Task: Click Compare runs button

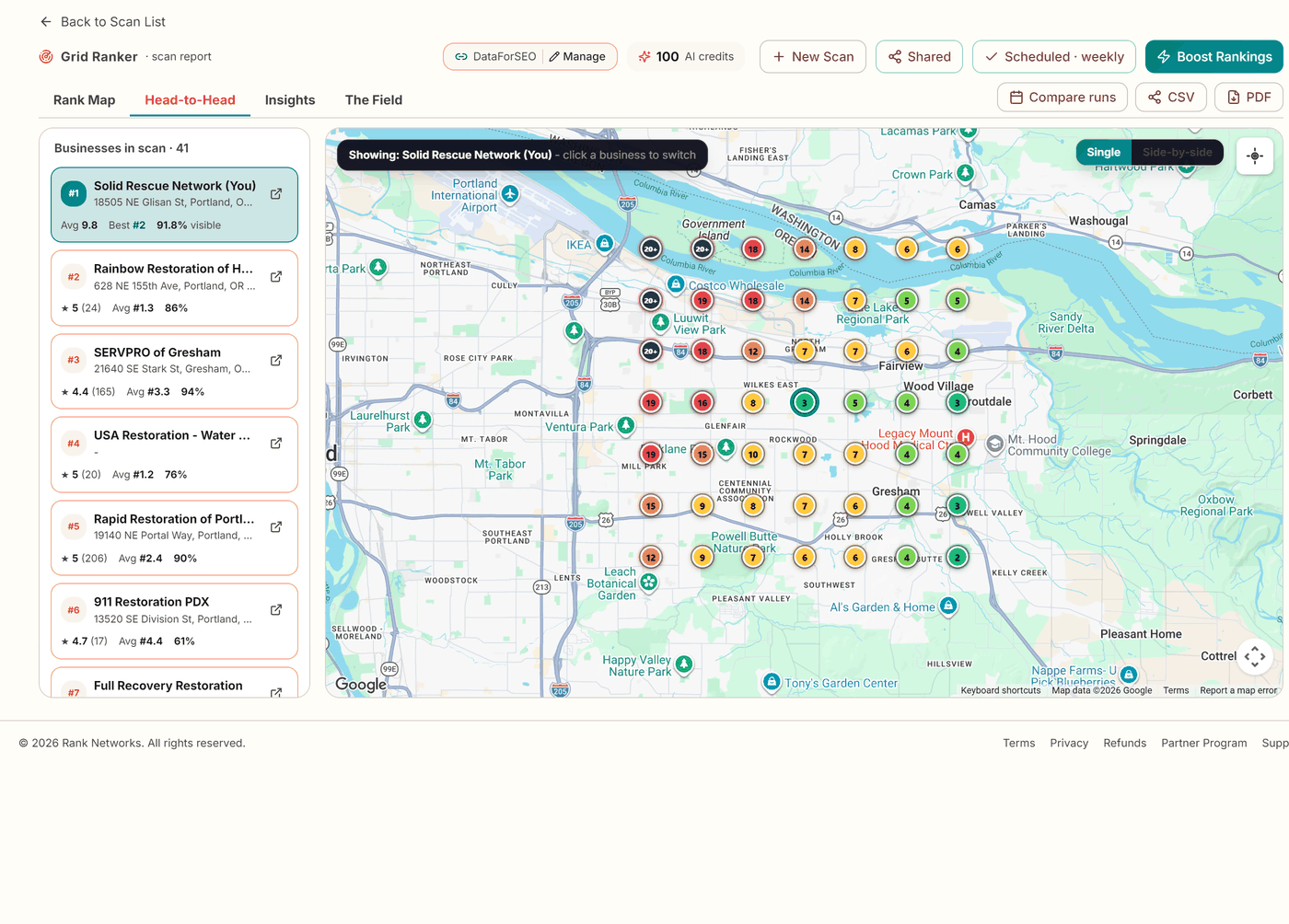Action: pos(1063,98)
